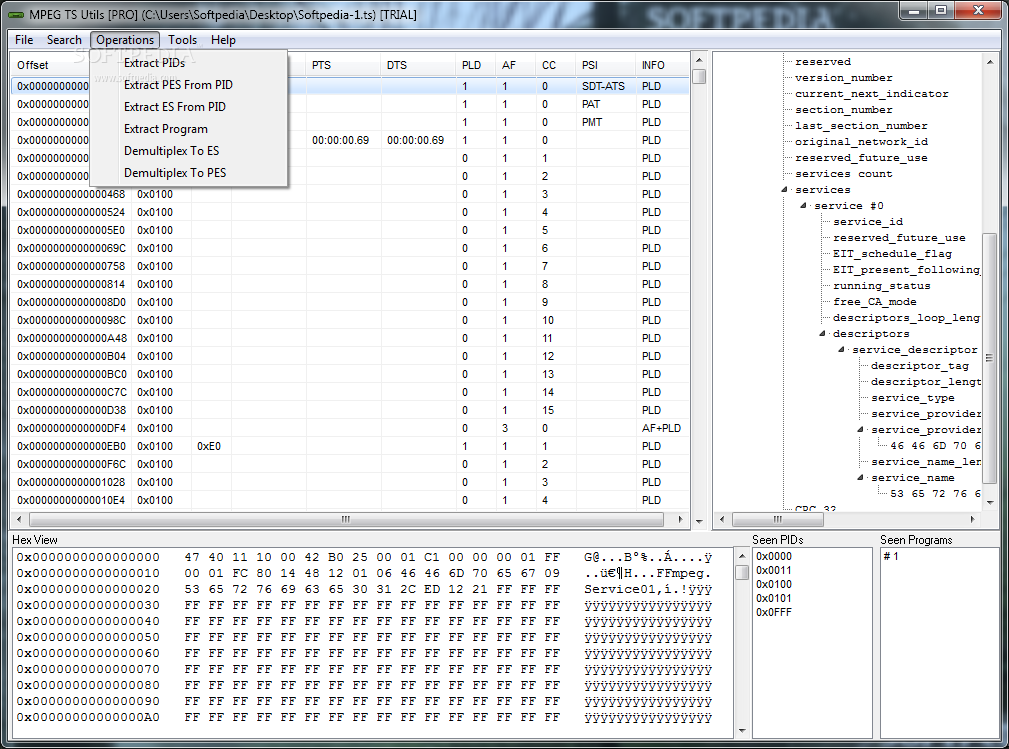This screenshot has width=1009, height=749.
Task: Click the hex view ASCII text Service01
Action: [x=620, y=589]
